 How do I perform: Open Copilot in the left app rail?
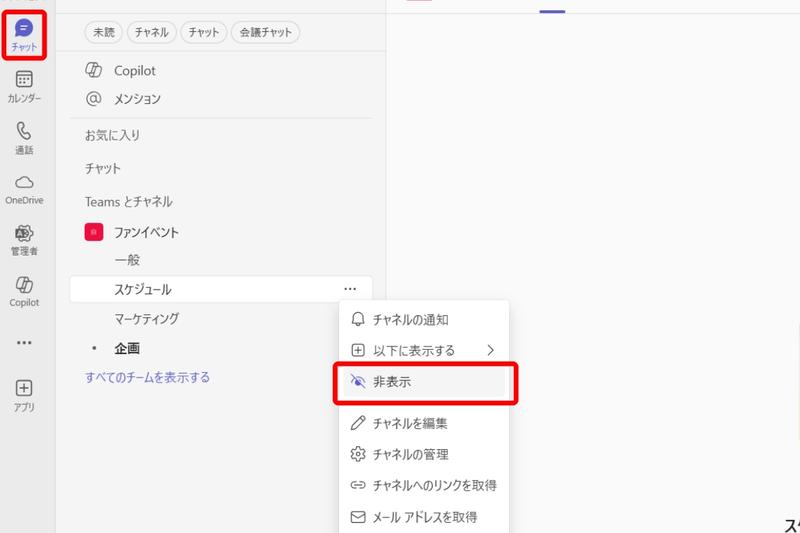(x=24, y=291)
